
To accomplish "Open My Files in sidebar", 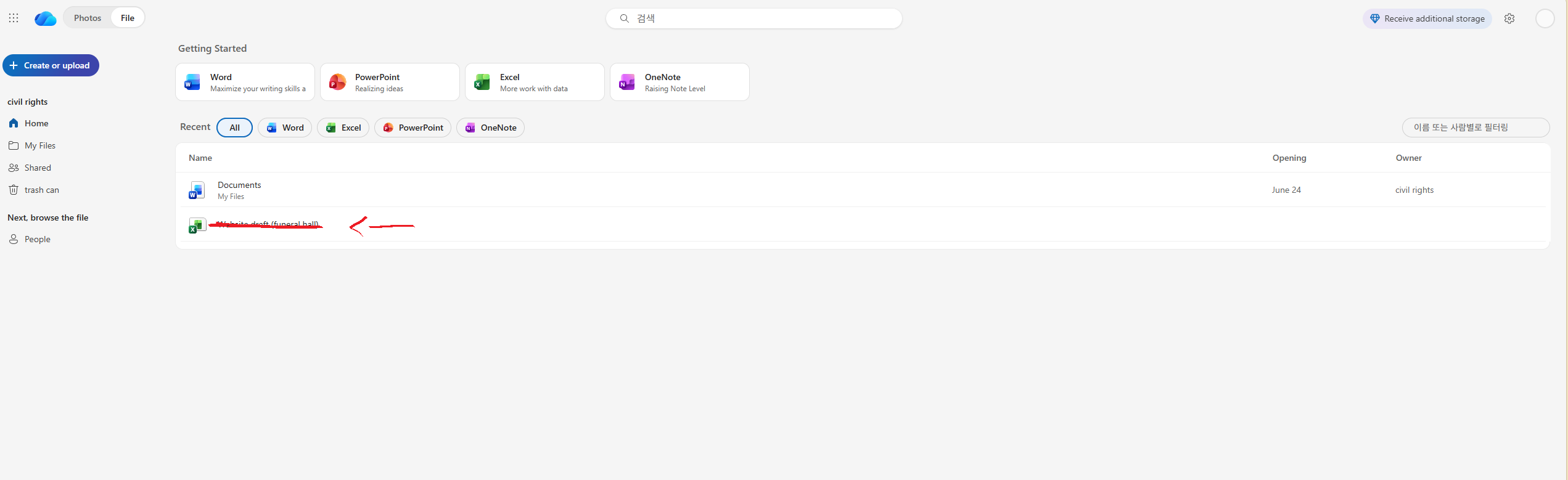I will tap(40, 145).
